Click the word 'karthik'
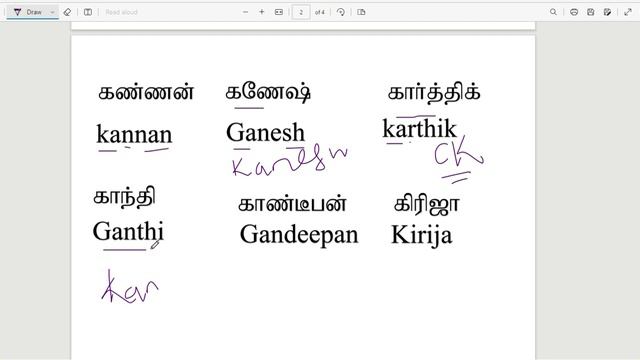This screenshot has height=360, width=640. (419, 128)
